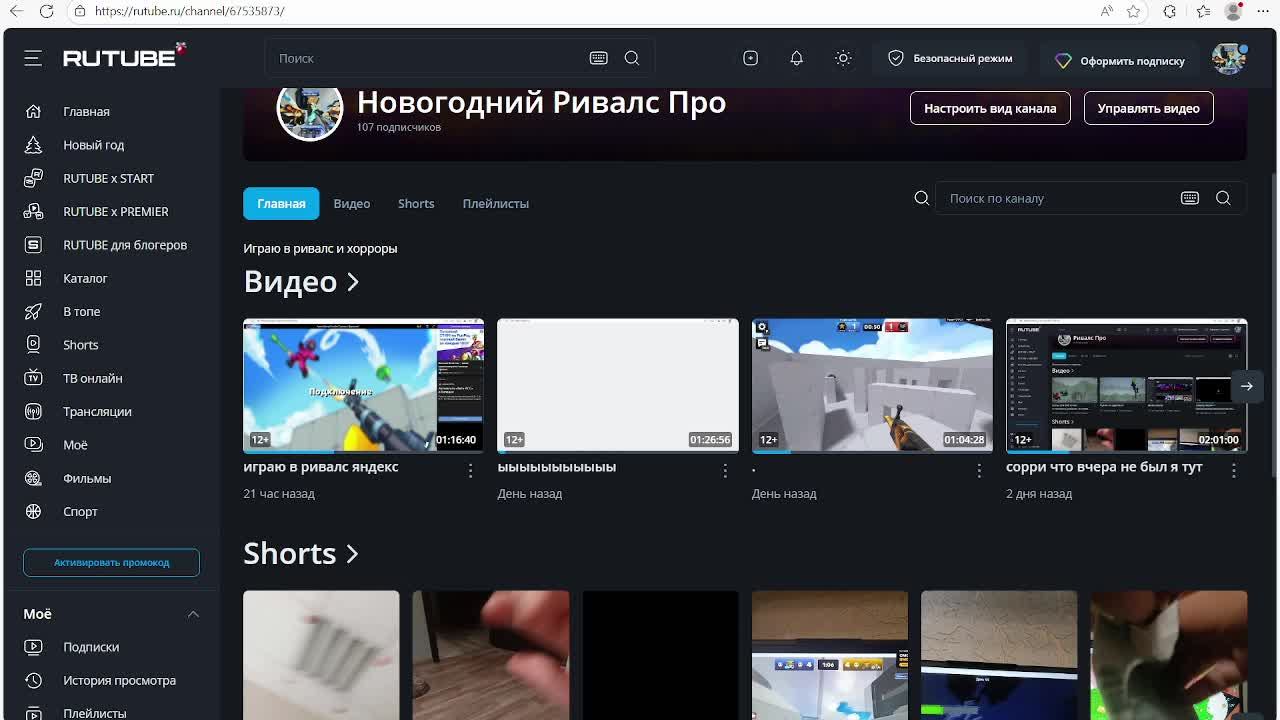This screenshot has height=720, width=1280.
Task: Click Управлять видео button
Action: (x=1148, y=108)
